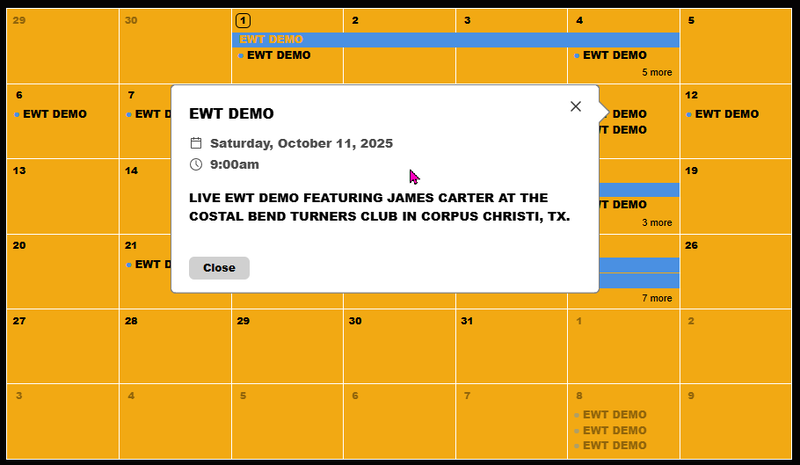Click the gray Close button
Screen dimensions: 800x465
click(219, 268)
